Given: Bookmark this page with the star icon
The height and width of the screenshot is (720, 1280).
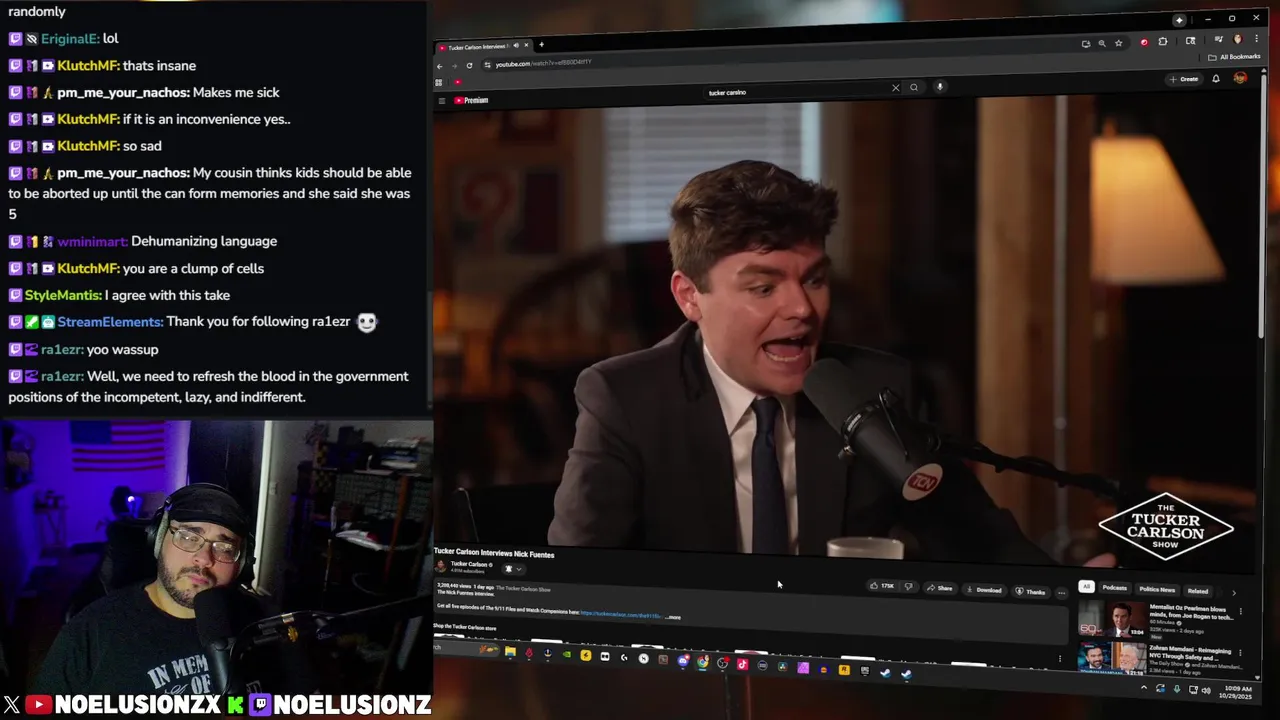Looking at the screenshot, I should pos(1119,43).
